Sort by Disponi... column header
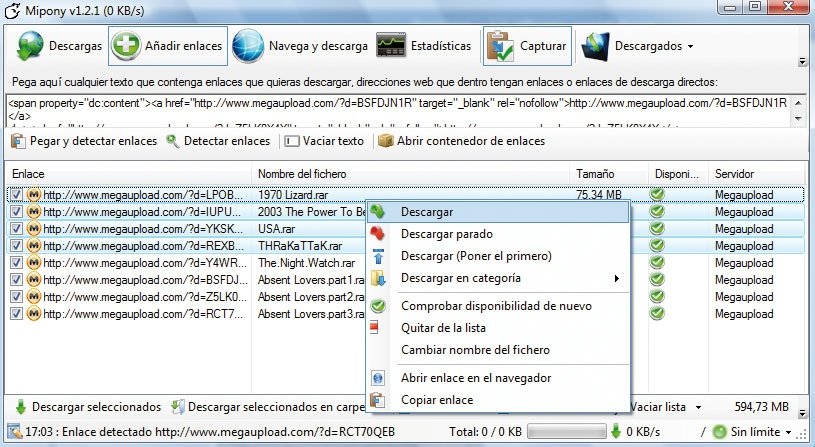 click(x=679, y=174)
